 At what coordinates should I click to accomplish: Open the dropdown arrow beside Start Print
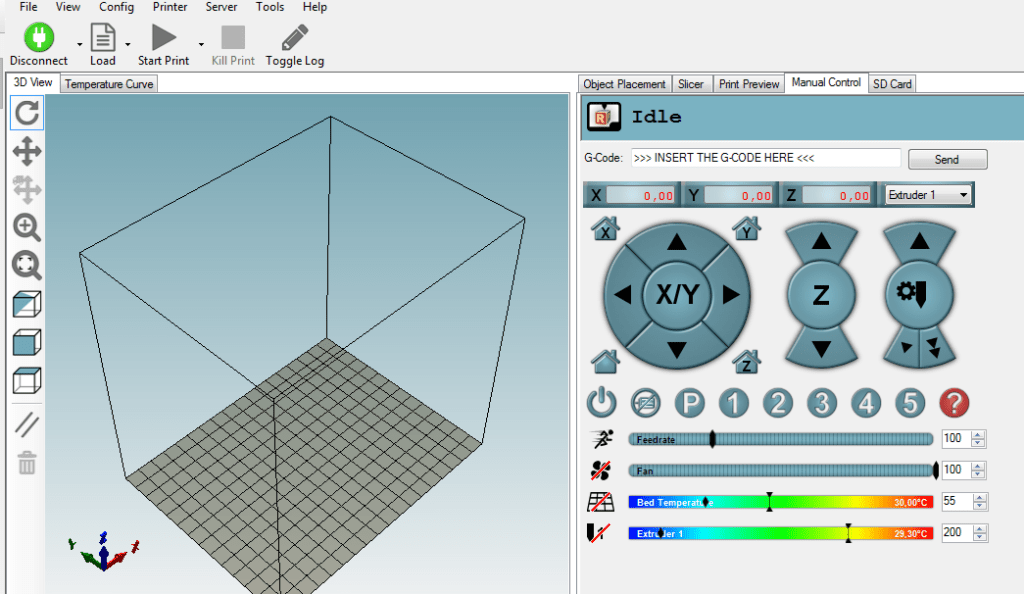(199, 42)
